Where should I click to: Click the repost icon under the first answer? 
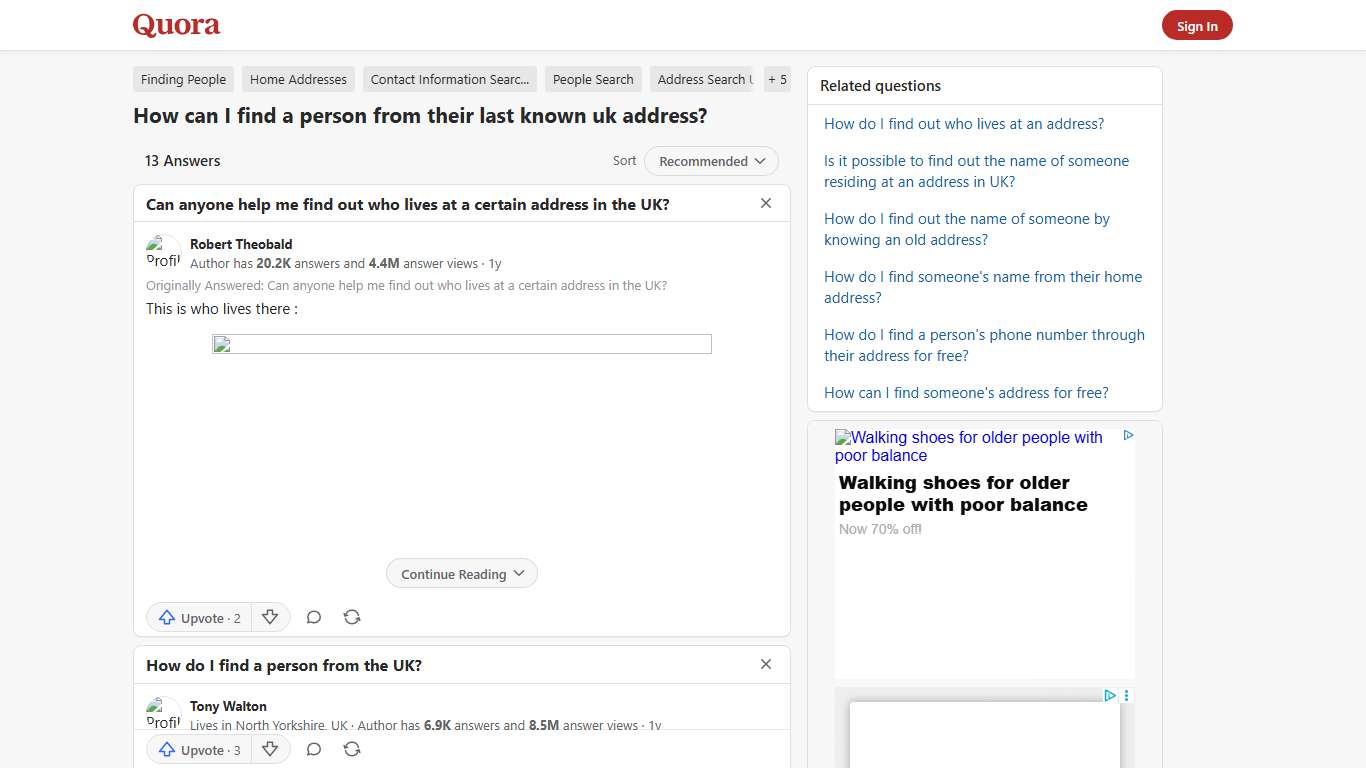point(351,617)
